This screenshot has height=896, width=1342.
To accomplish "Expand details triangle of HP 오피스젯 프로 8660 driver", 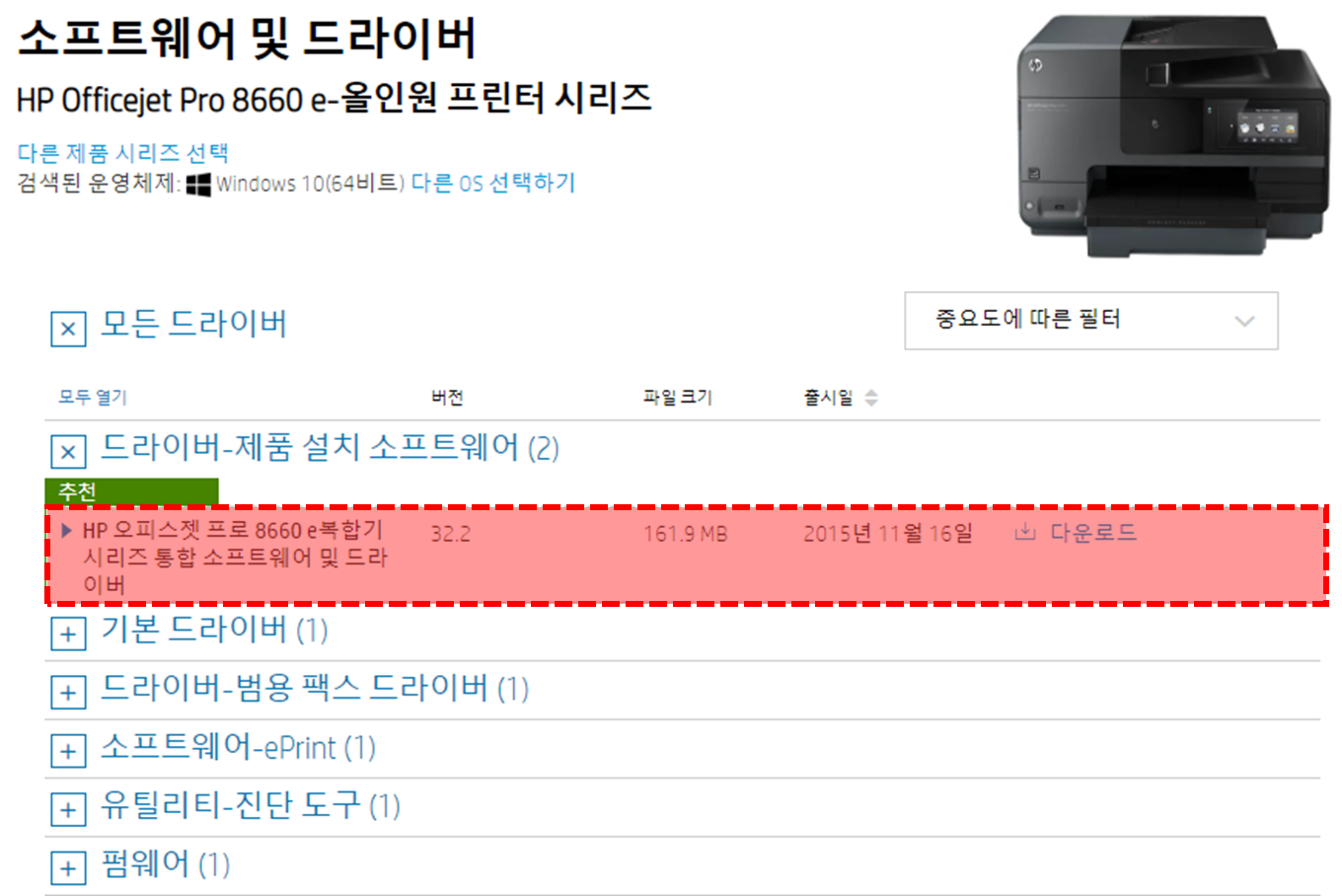I will pos(66,530).
